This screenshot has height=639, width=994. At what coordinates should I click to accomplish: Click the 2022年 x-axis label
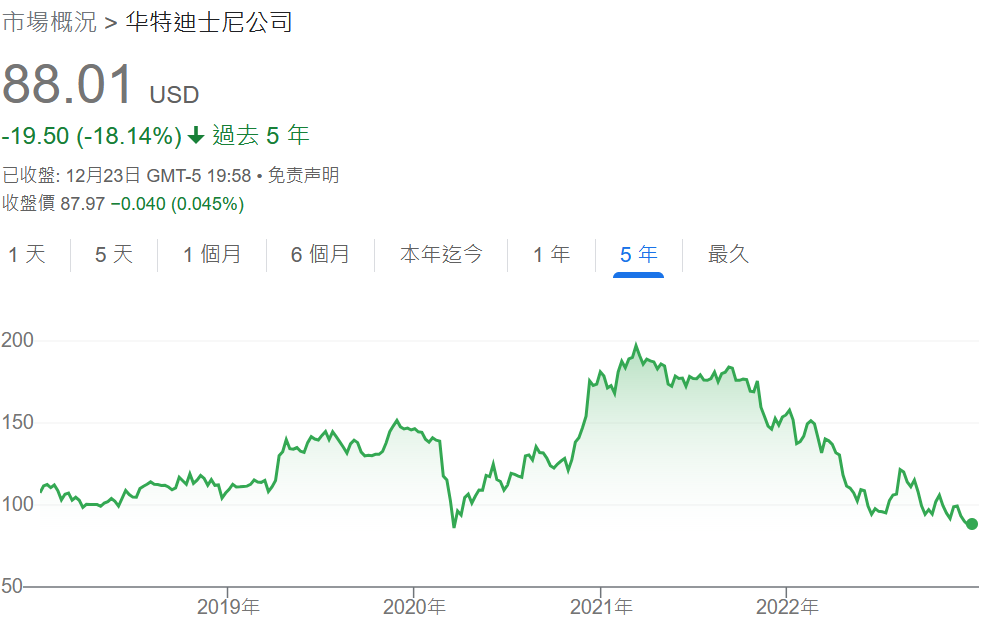click(786, 606)
